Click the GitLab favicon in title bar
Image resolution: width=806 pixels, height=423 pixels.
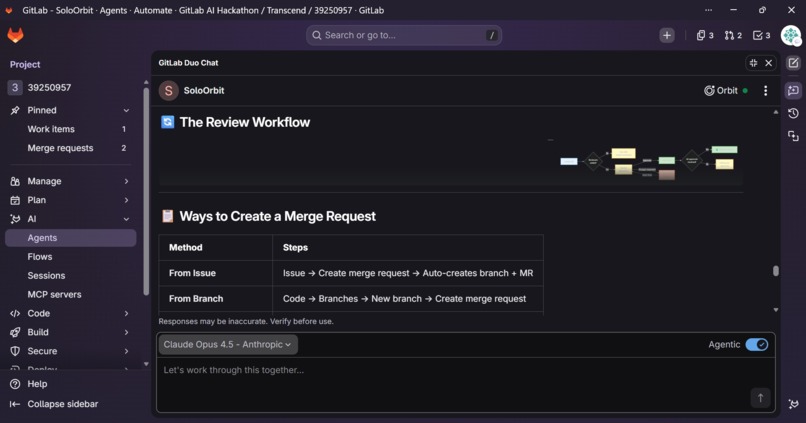(9, 10)
